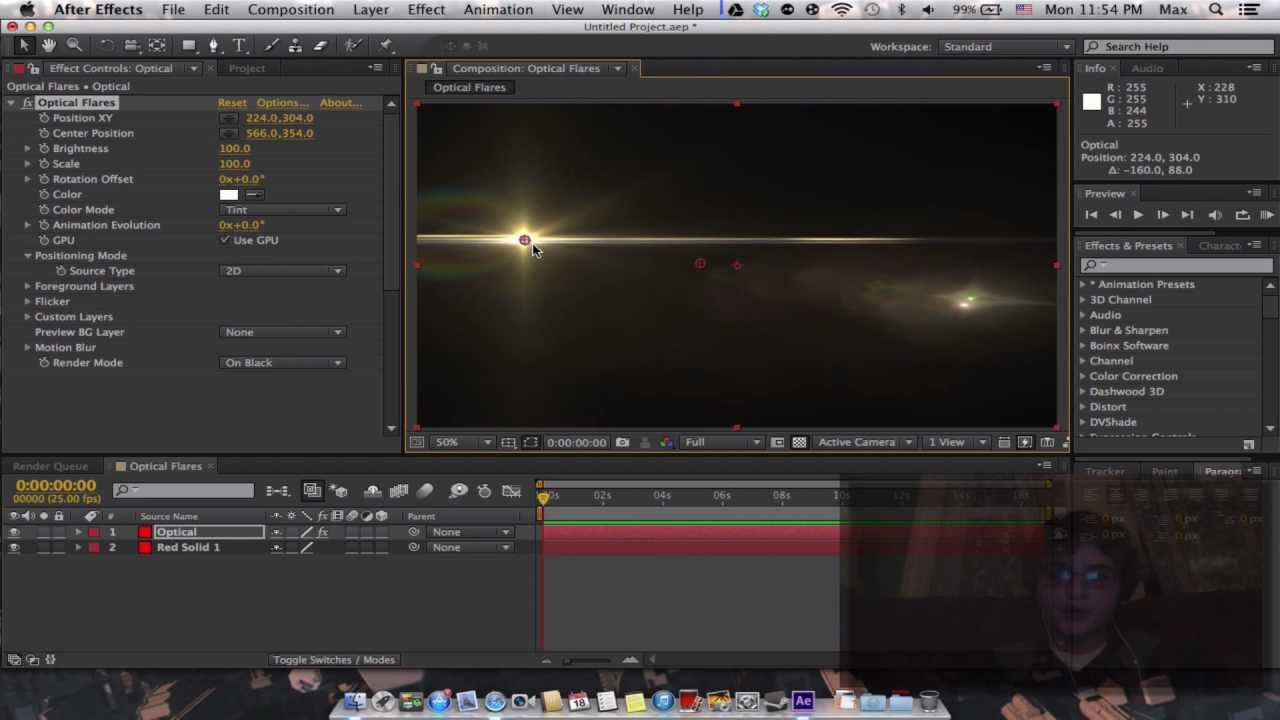Toggle Scale stopwatch keyframing
Screen dimensions: 1280x720
coord(44,164)
